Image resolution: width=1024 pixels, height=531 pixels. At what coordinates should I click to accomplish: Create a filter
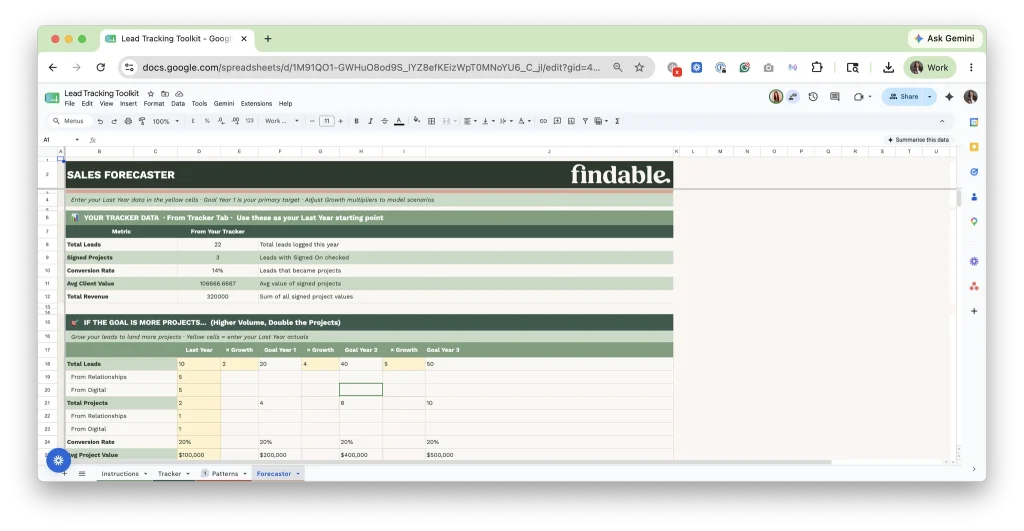(585, 121)
